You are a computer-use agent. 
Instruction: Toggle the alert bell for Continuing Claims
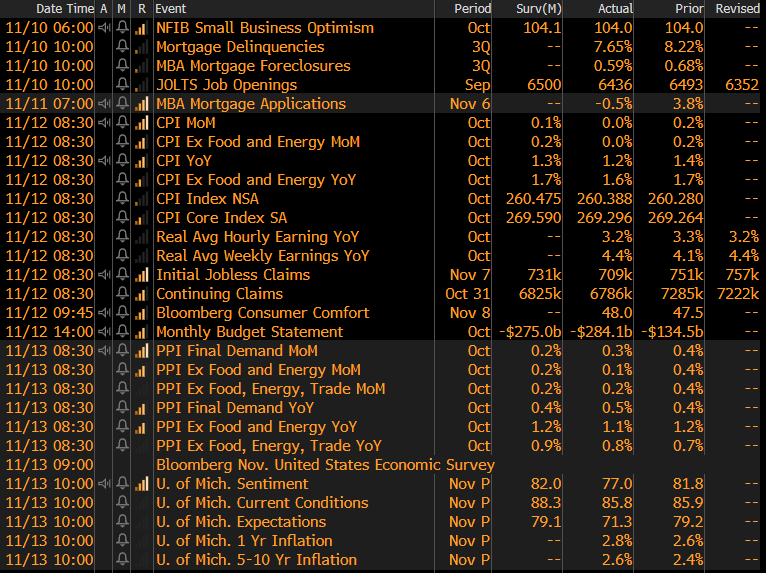coord(123,294)
